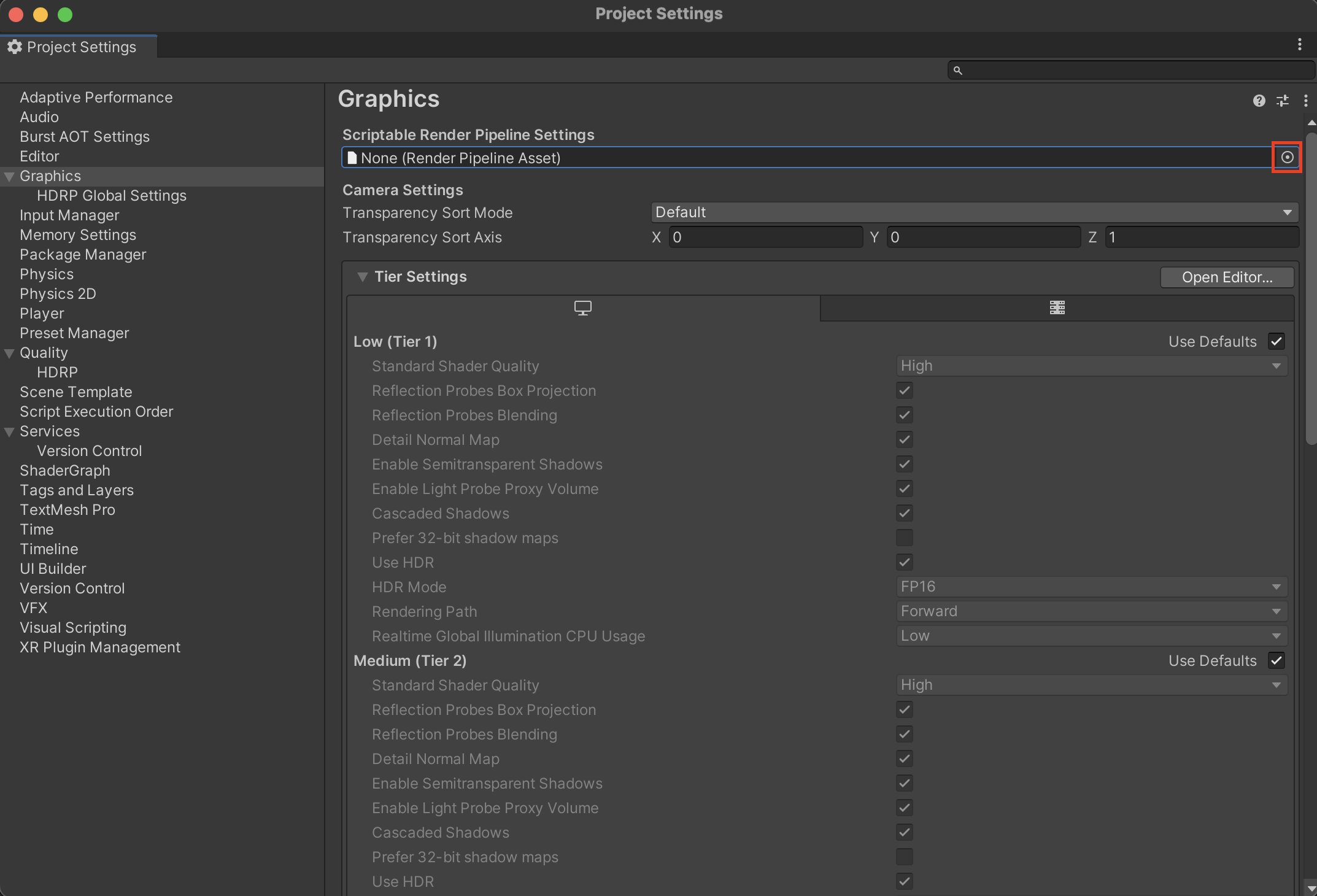
Task: Collapse the Quality tree item arrow
Action: click(9, 353)
